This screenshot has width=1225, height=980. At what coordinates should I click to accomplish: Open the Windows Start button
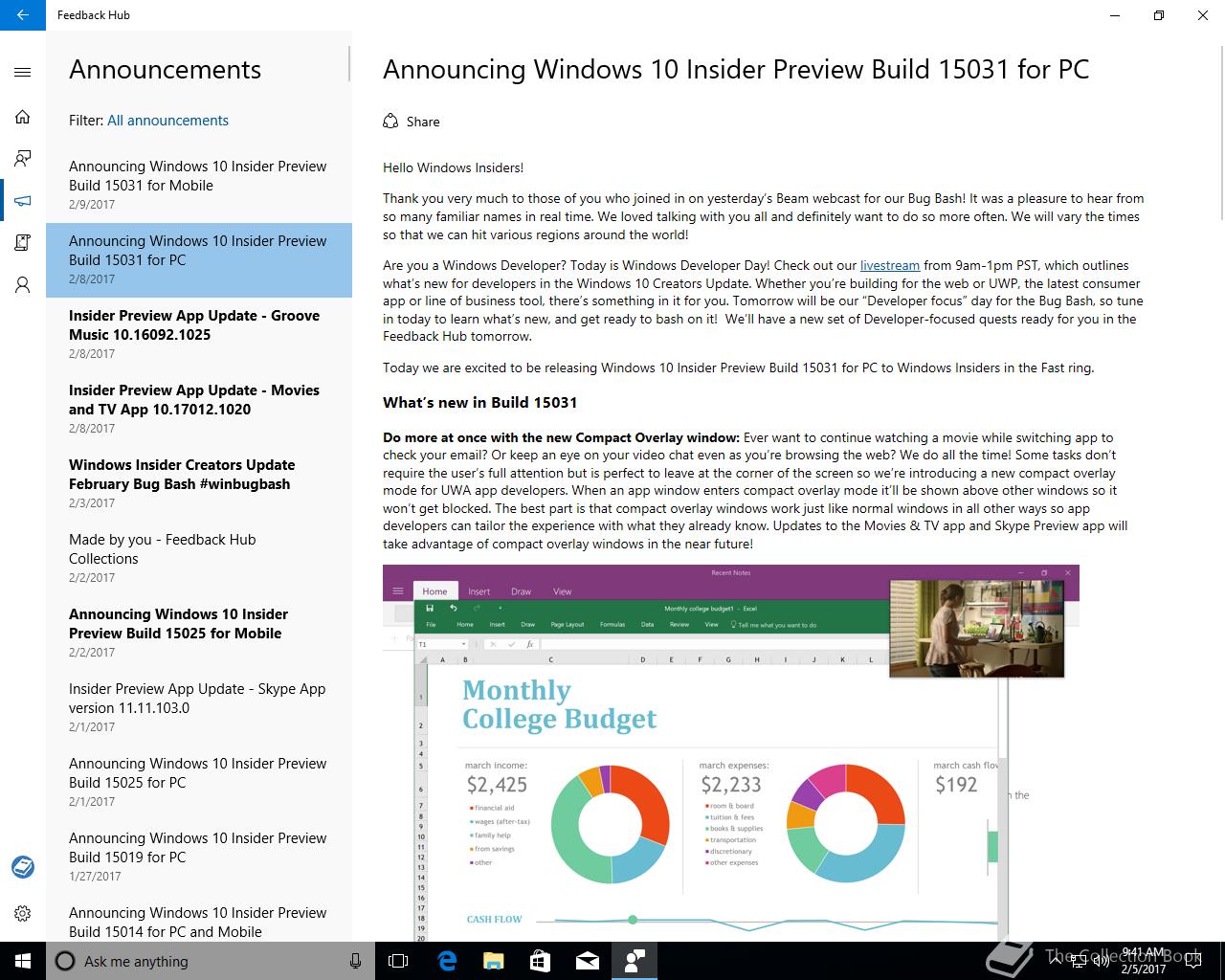[23, 961]
